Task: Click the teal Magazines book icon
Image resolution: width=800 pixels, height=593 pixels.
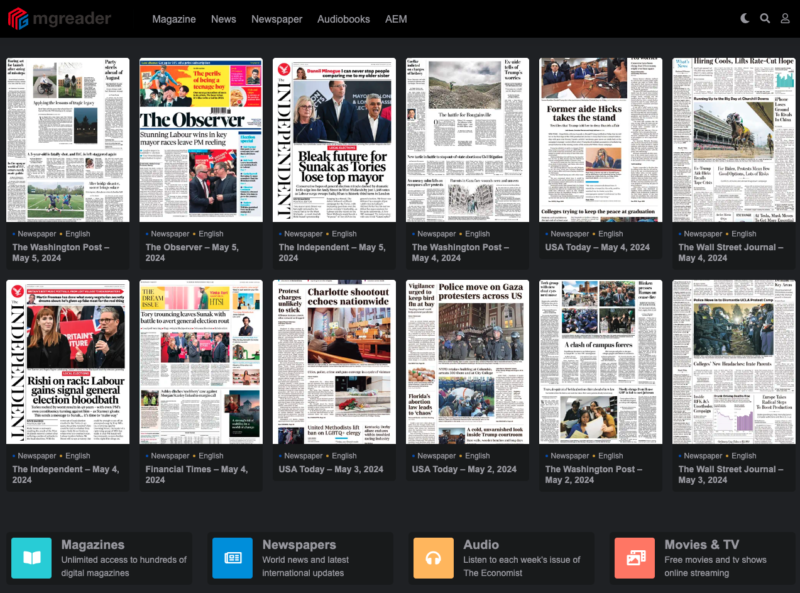Action: (x=31, y=558)
